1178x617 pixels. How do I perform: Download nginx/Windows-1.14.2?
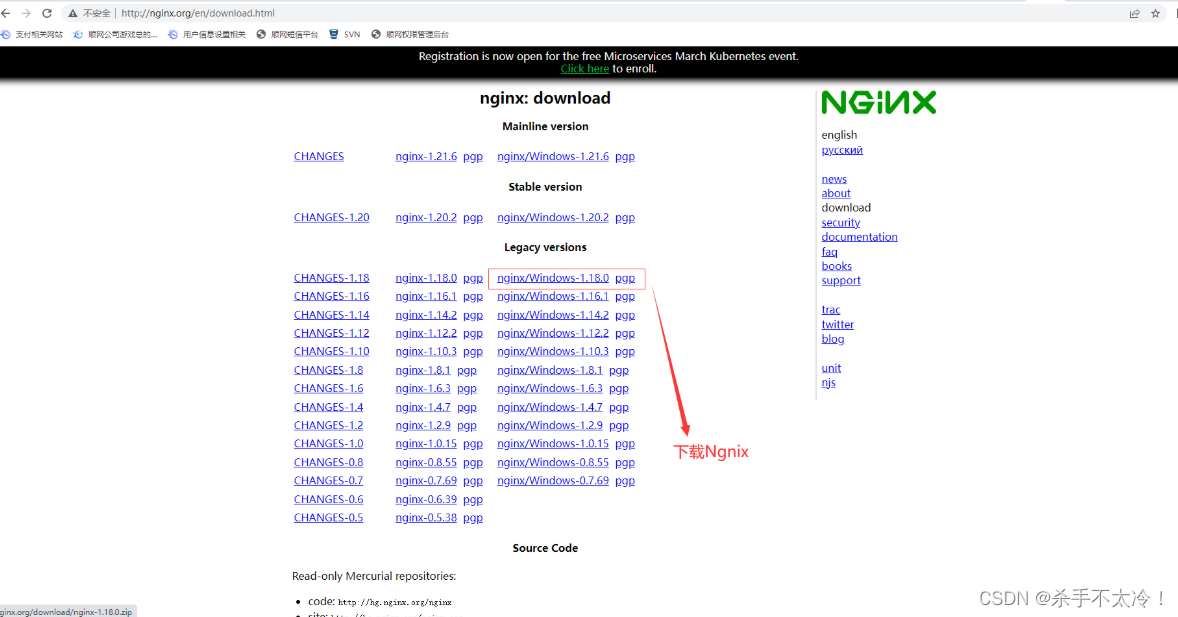(553, 315)
